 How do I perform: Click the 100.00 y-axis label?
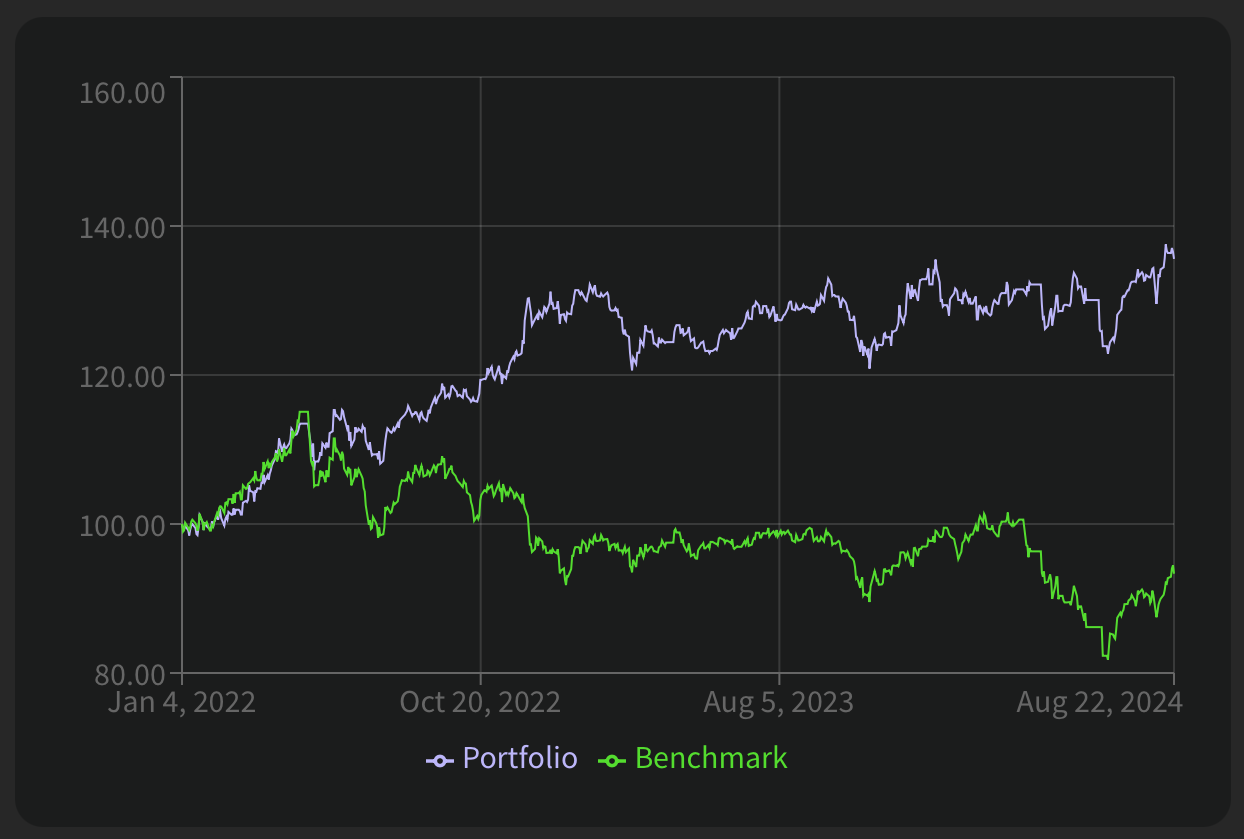[x=121, y=526]
